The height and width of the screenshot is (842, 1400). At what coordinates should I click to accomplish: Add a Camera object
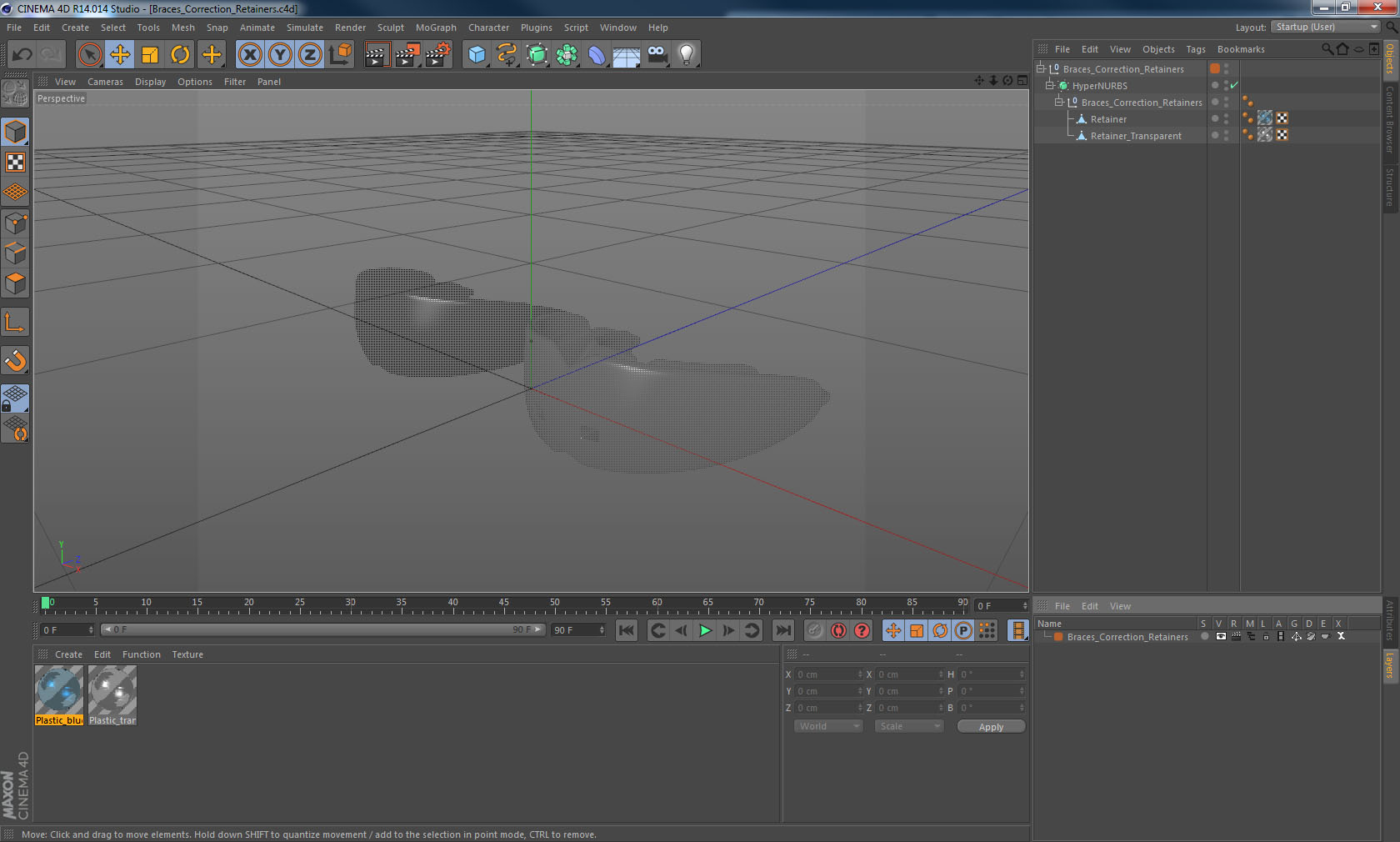tap(657, 55)
